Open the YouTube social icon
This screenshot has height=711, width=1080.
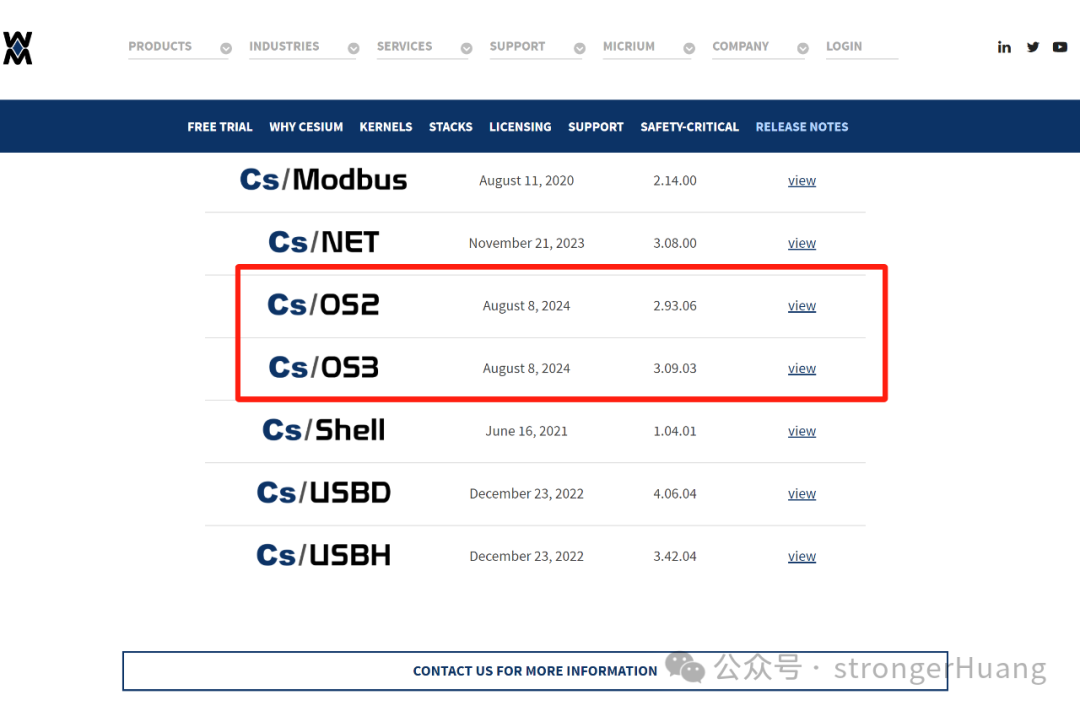coord(1060,47)
